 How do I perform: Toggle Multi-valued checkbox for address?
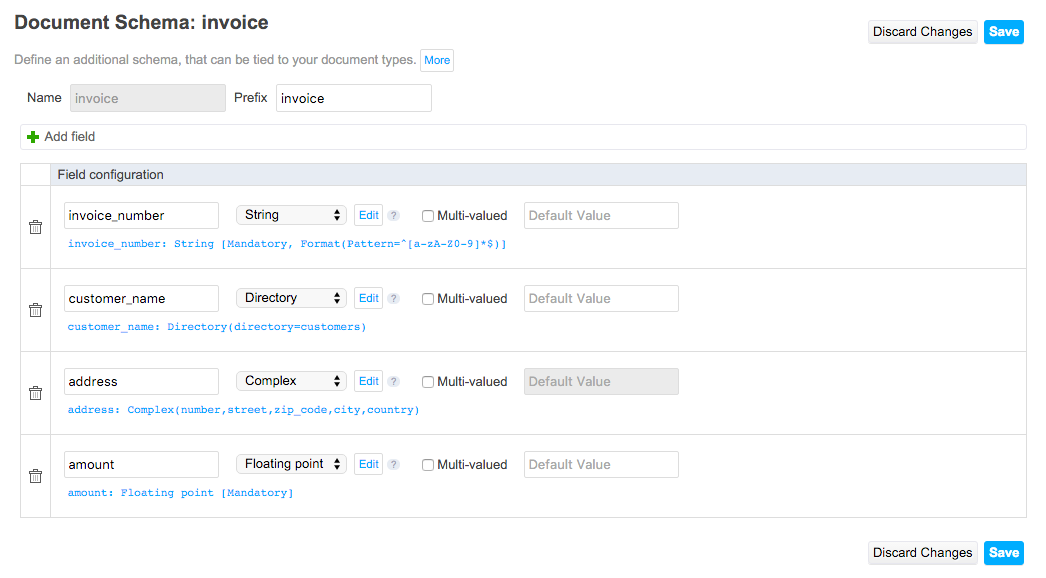[x=428, y=382]
